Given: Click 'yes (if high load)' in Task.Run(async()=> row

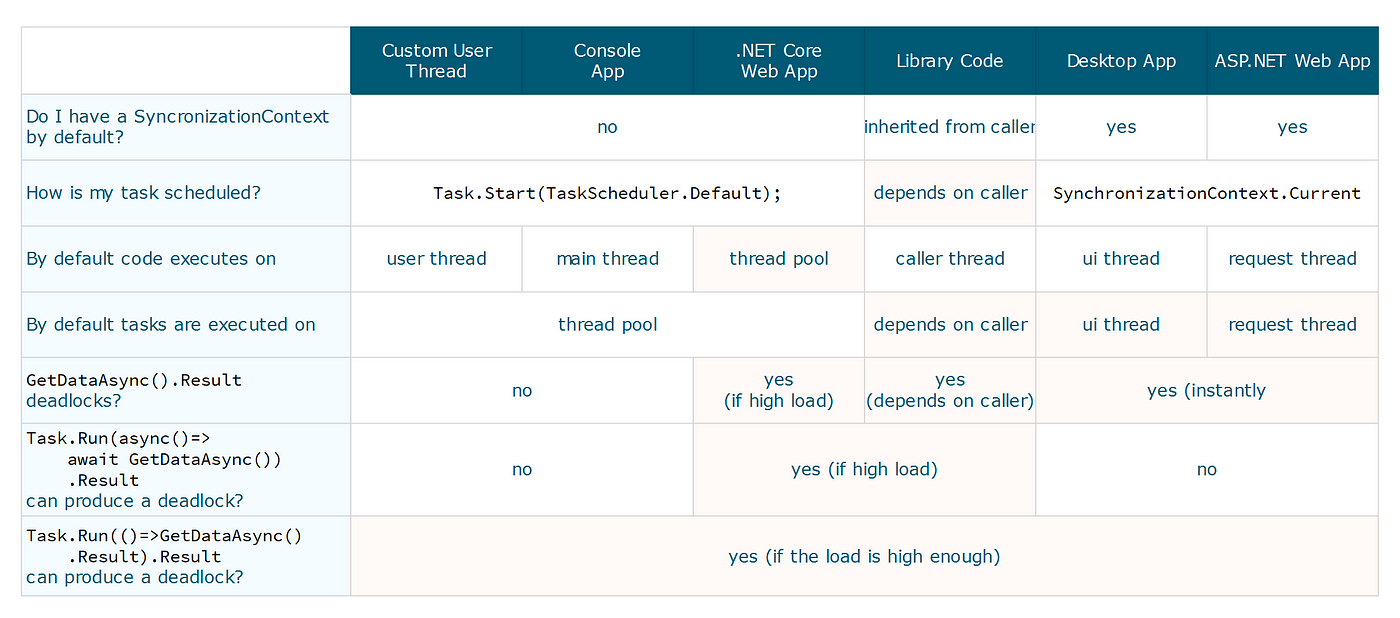Looking at the screenshot, I should tap(865, 470).
